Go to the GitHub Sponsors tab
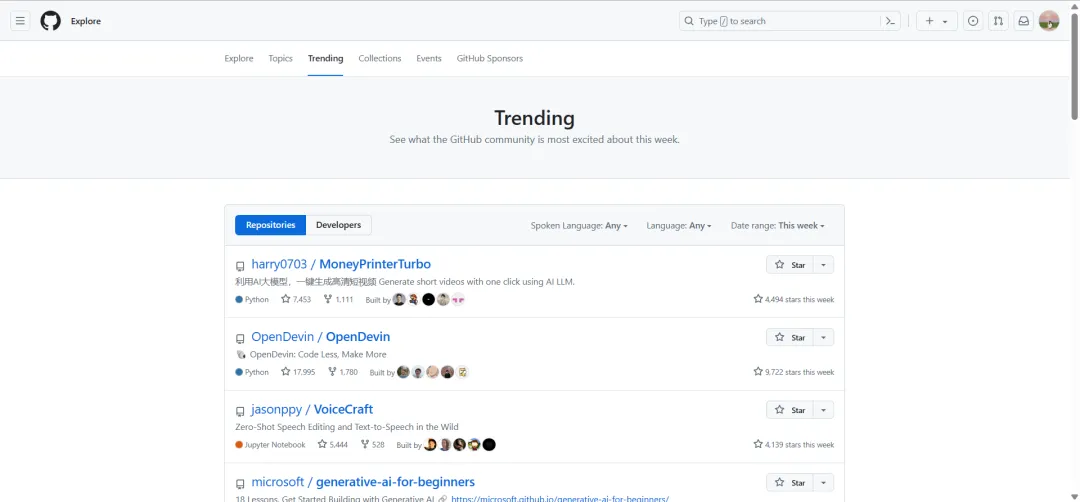 point(490,59)
